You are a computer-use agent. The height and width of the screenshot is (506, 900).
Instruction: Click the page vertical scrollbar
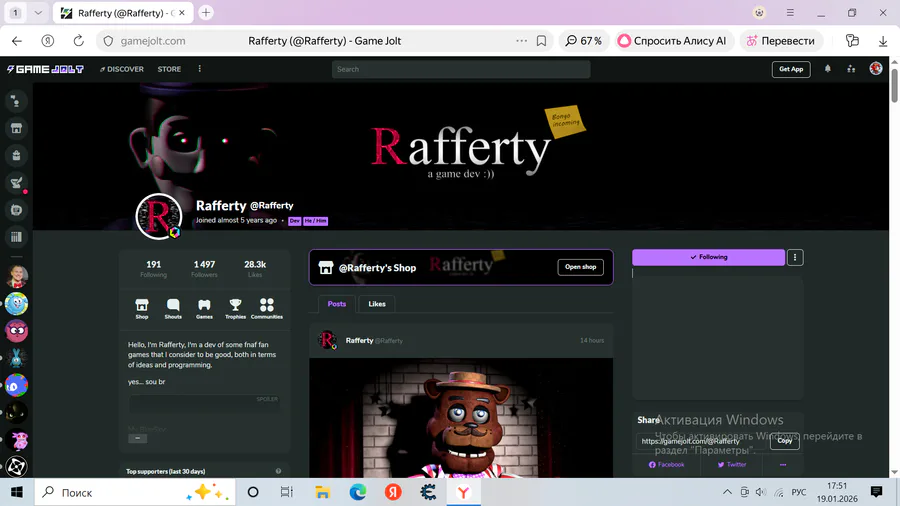click(x=894, y=86)
